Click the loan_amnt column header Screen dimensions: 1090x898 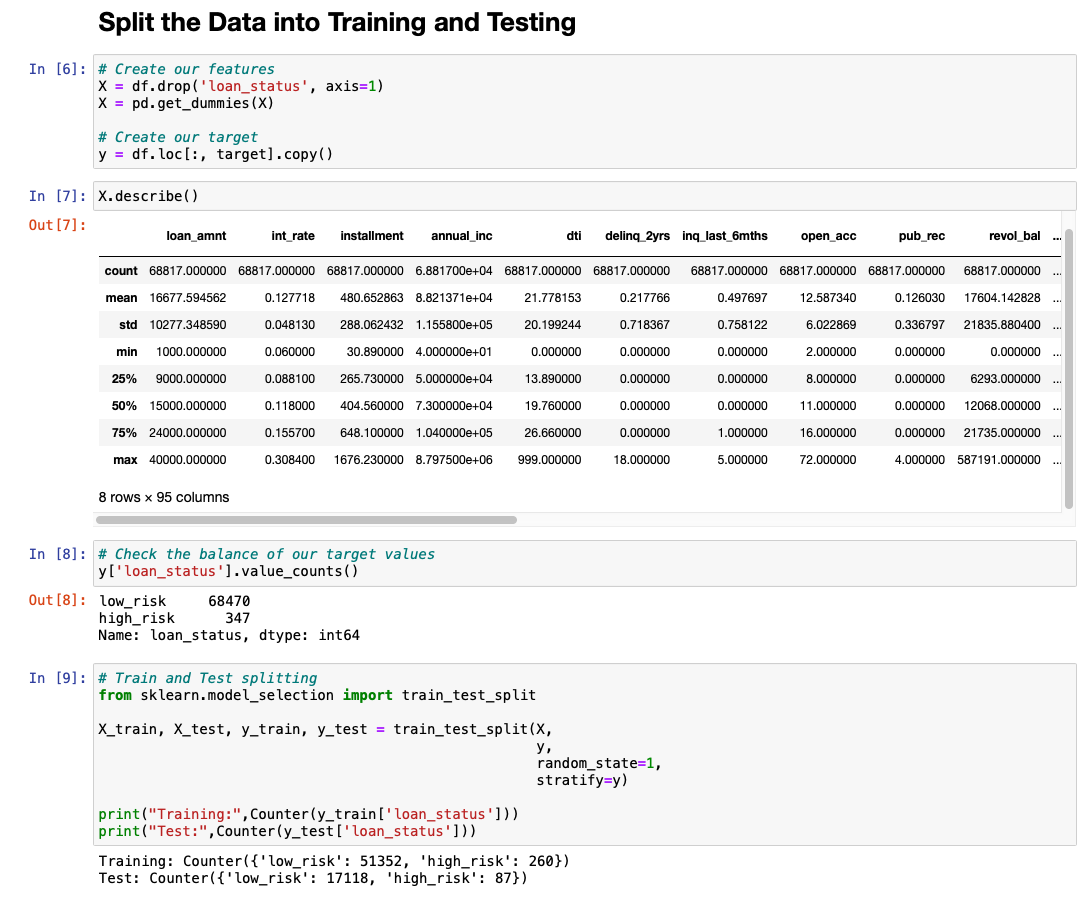[195, 236]
